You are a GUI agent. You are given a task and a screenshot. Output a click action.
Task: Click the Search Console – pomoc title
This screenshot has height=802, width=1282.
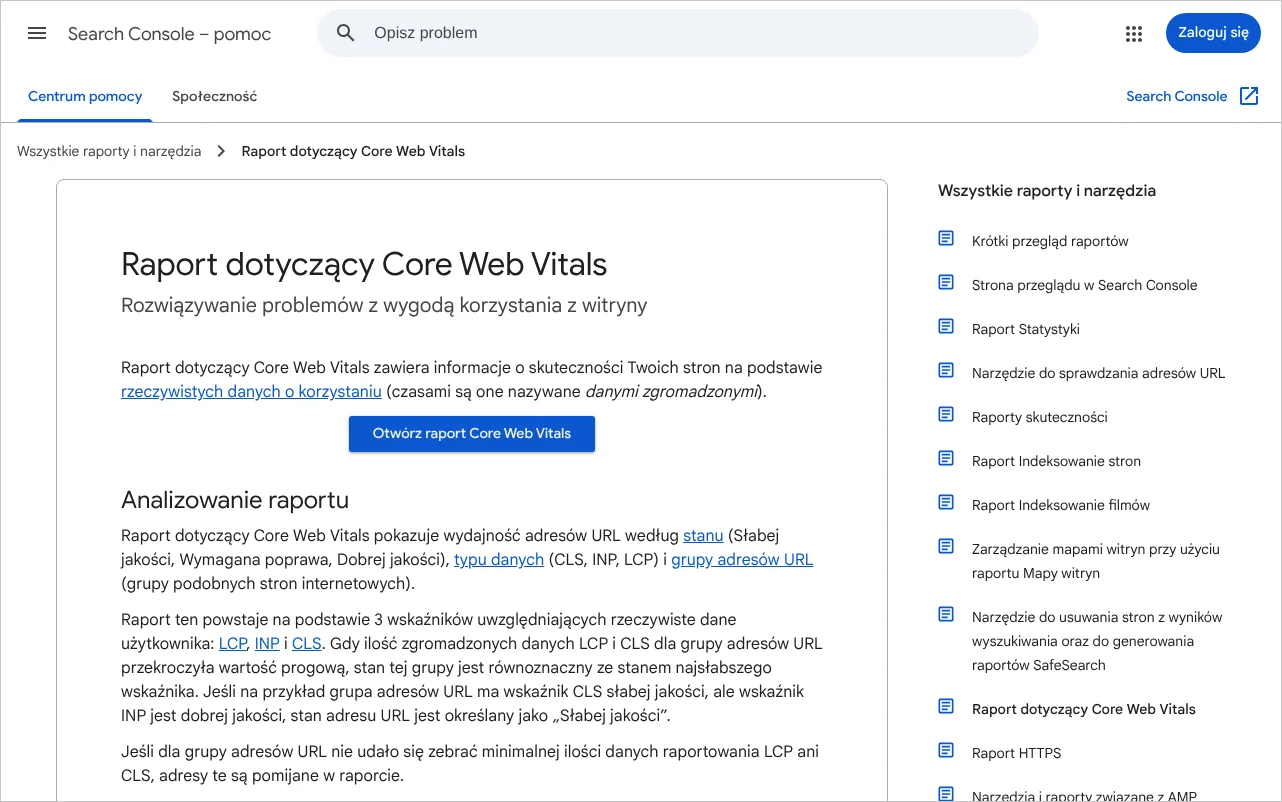tap(170, 34)
